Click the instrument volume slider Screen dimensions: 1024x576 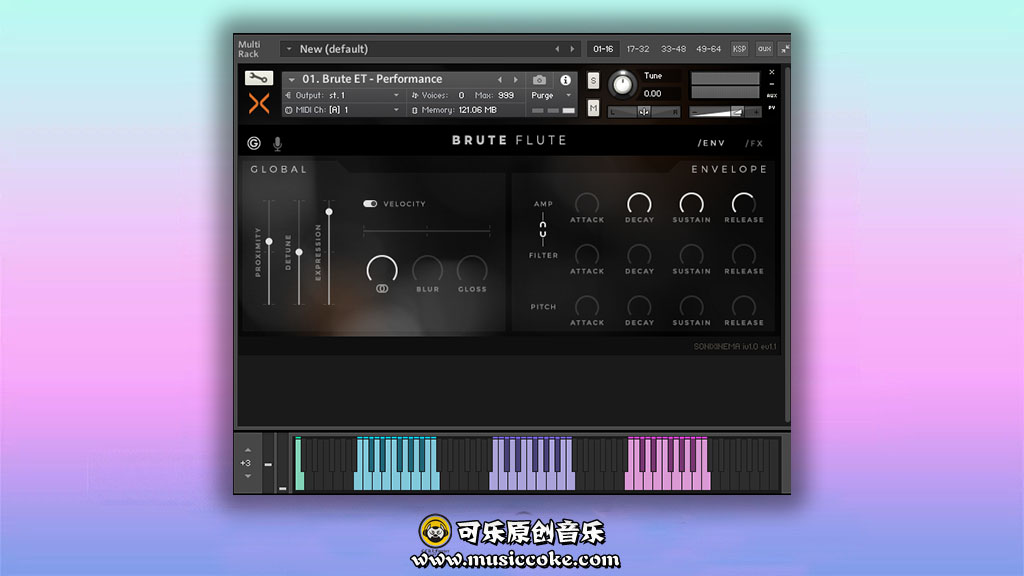click(725, 112)
